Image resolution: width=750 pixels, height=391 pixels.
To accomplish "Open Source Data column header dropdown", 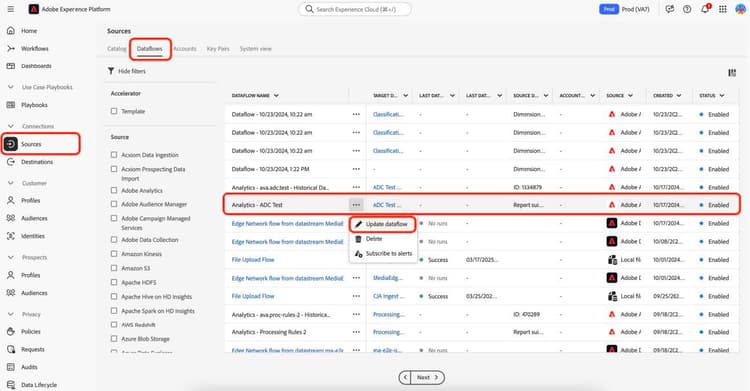I will pyautogui.click(x=546, y=96).
